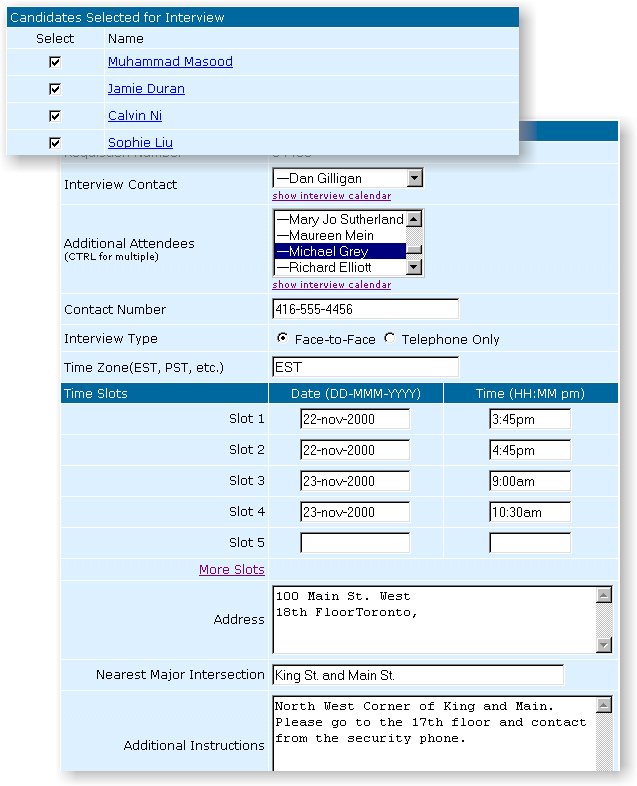Choose Telephone Only interview type

coord(389,338)
